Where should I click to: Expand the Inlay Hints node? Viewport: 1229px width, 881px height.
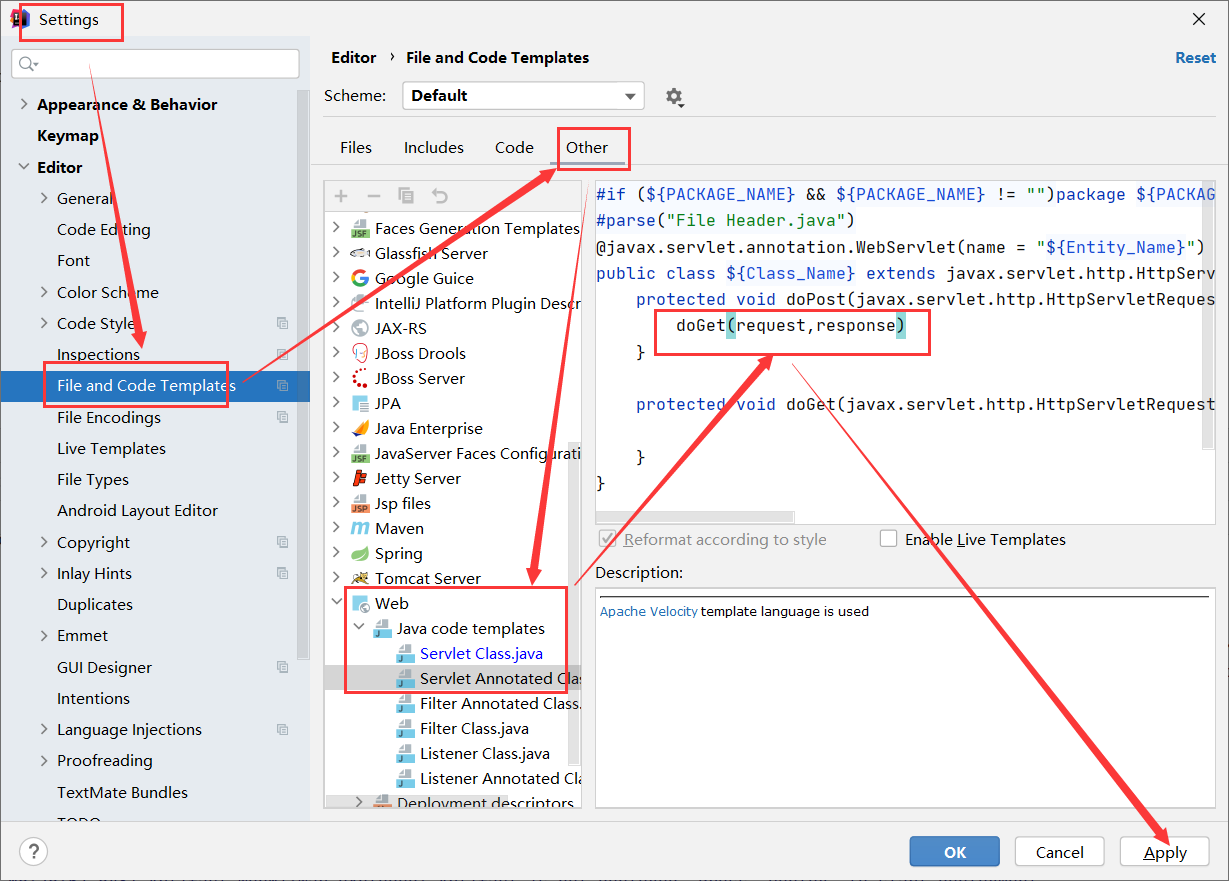(x=44, y=573)
